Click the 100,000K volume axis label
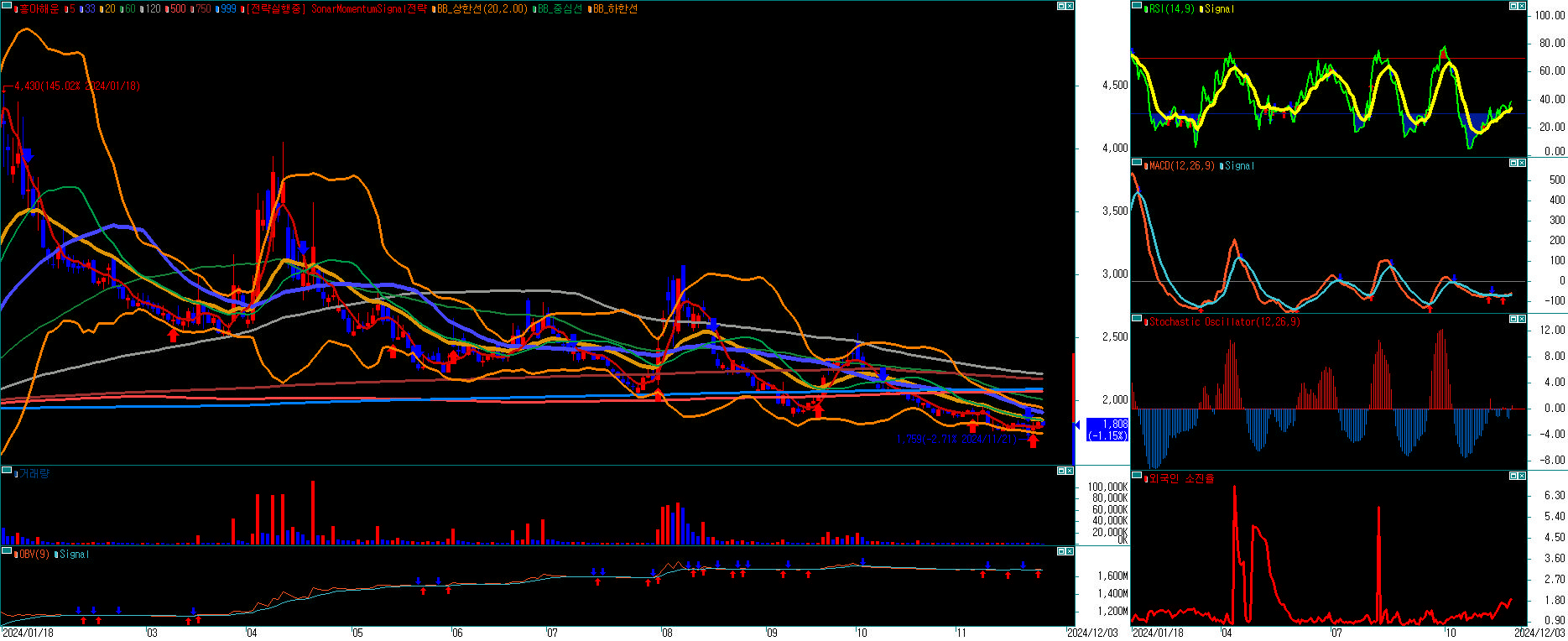The height and width of the screenshot is (641, 1568). [1107, 487]
